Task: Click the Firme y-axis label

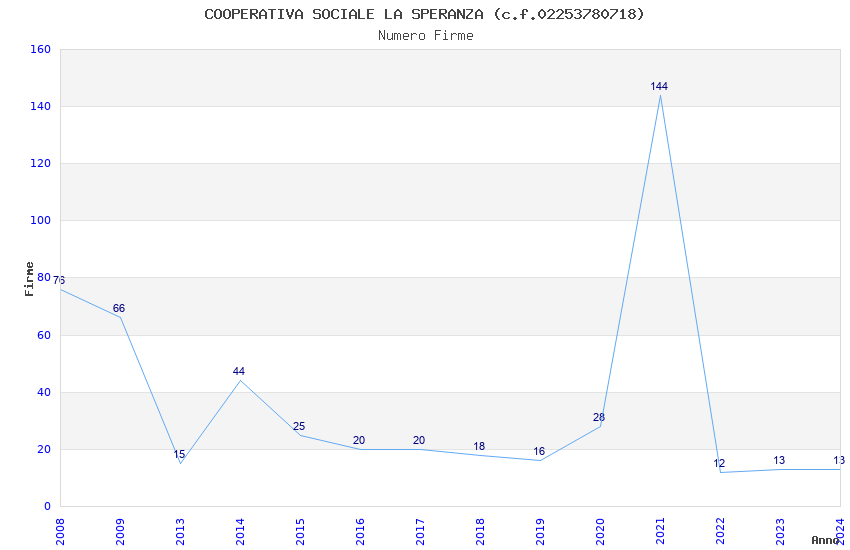Action: pos(29,279)
